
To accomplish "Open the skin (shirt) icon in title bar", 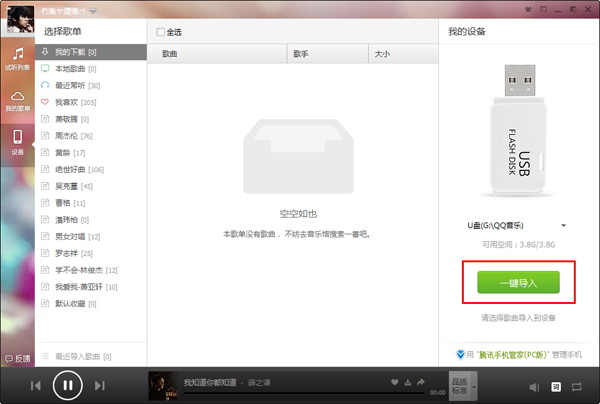I will 528,9.
